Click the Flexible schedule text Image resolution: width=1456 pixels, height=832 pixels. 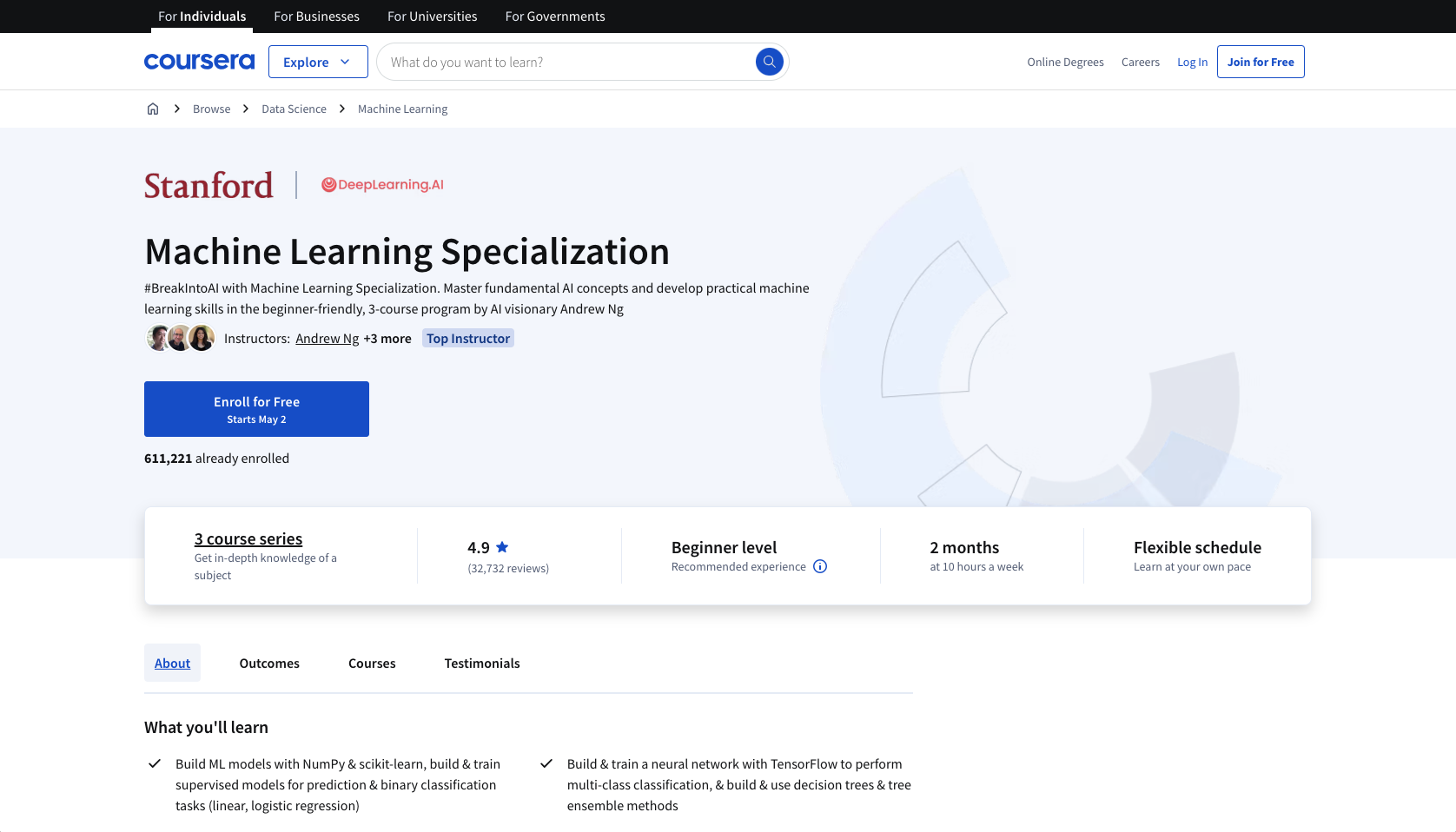[x=1197, y=547]
